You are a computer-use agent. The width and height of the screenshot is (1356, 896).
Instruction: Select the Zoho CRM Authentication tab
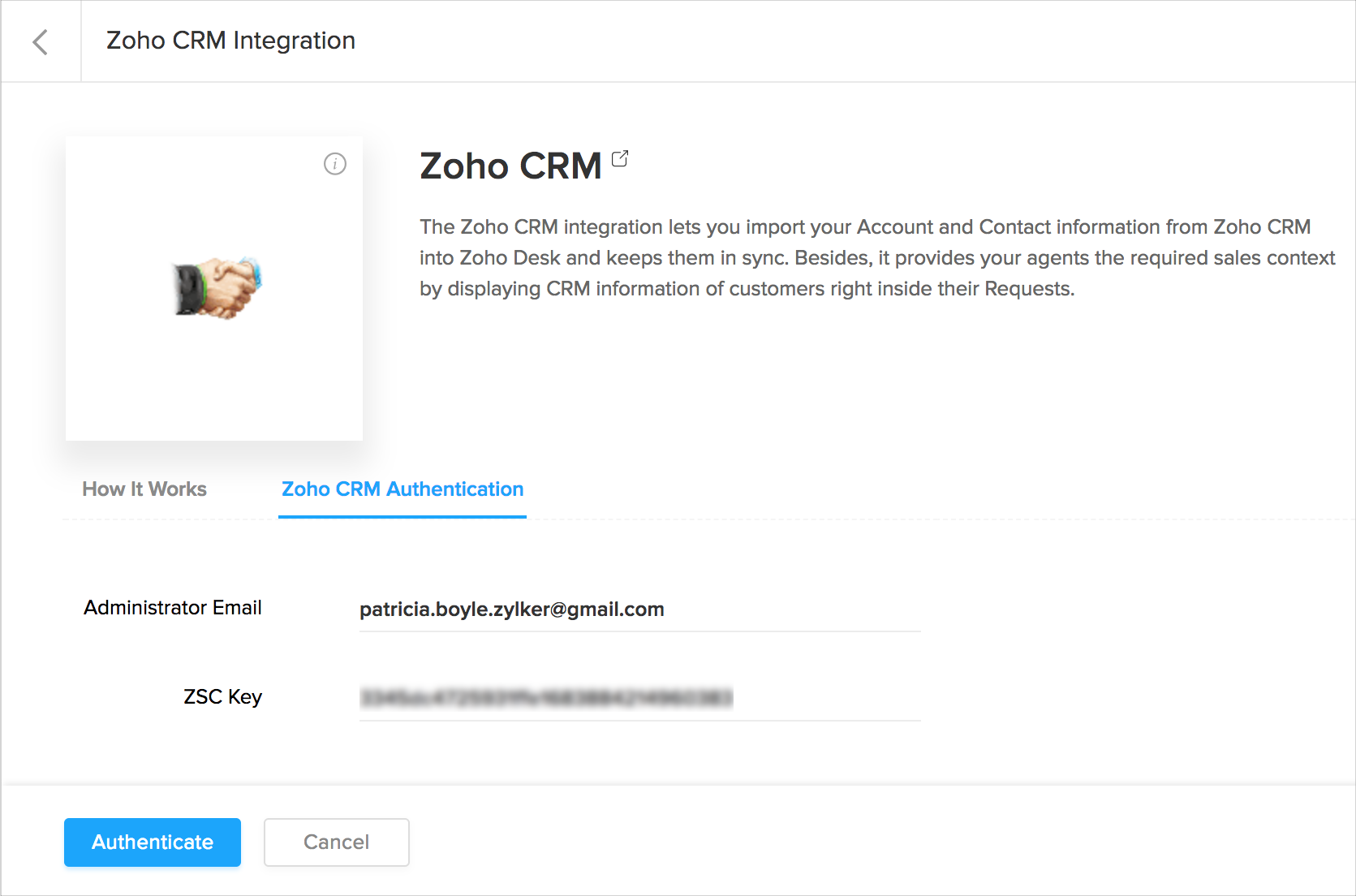pyautogui.click(x=402, y=489)
